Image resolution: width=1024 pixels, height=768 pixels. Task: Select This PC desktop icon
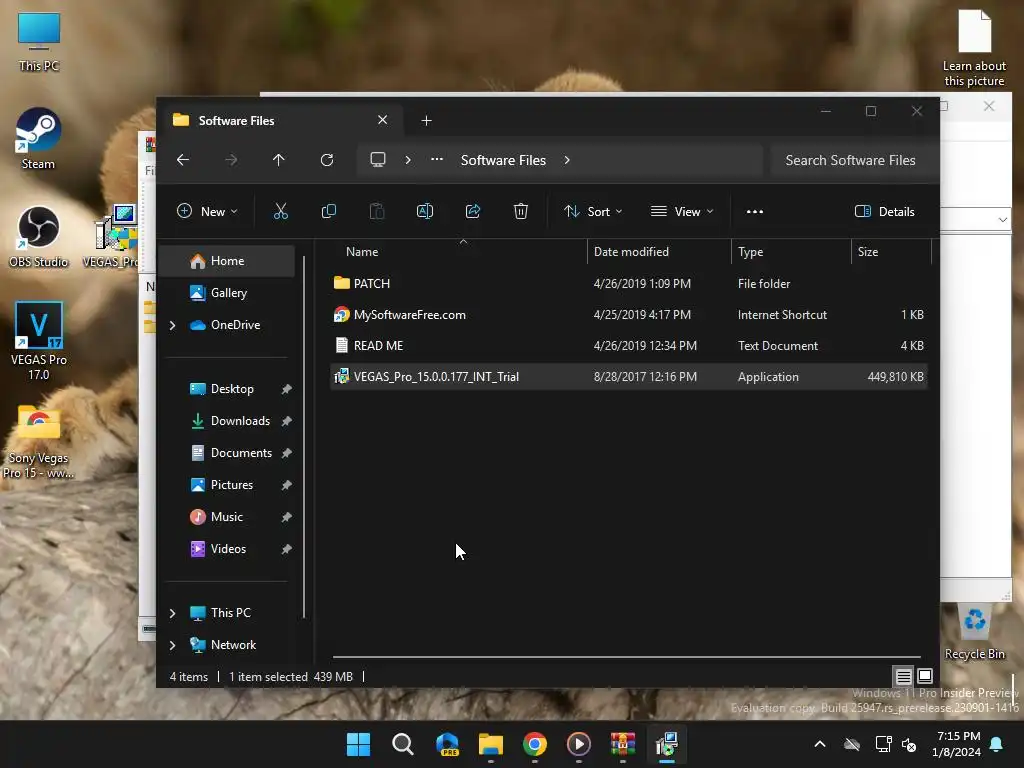pos(39,42)
